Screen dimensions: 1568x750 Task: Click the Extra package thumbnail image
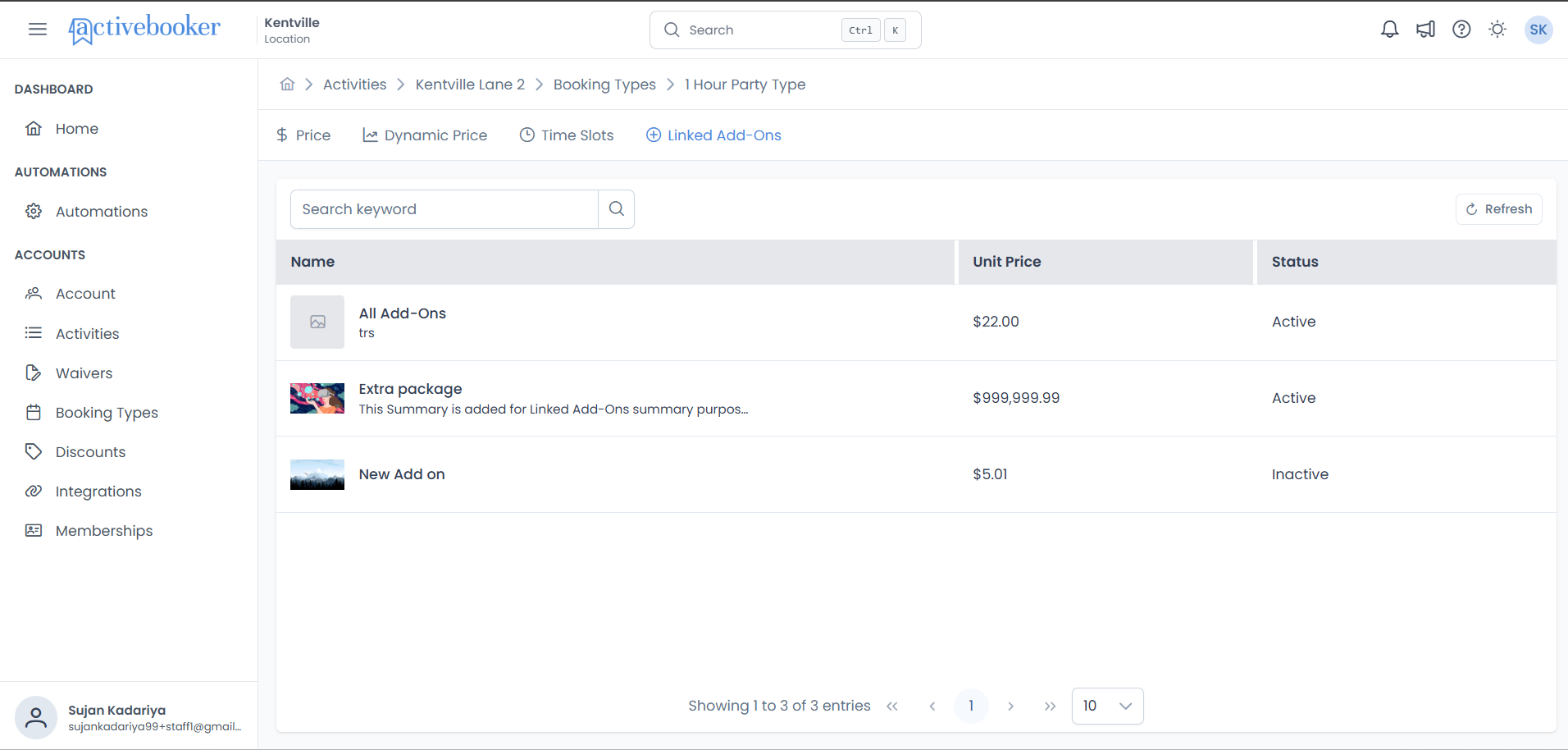click(x=317, y=398)
